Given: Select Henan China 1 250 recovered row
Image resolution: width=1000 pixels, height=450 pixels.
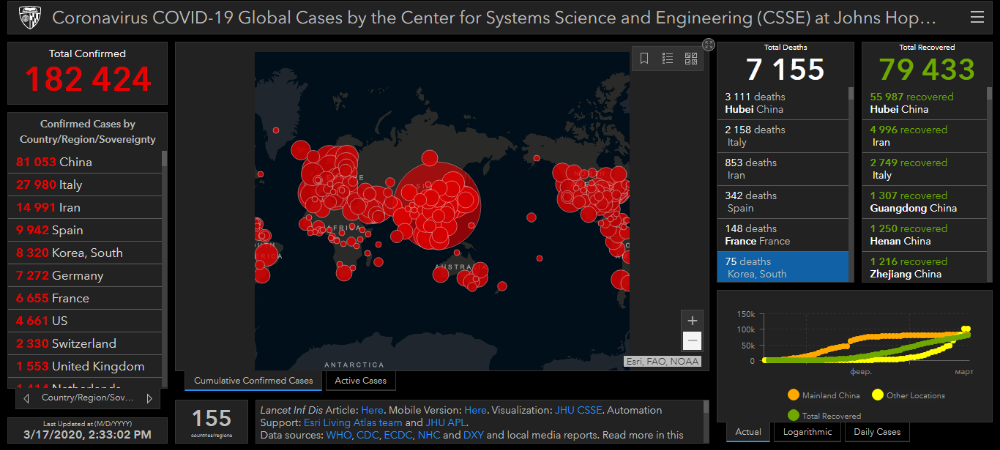Looking at the screenshot, I should (925, 235).
